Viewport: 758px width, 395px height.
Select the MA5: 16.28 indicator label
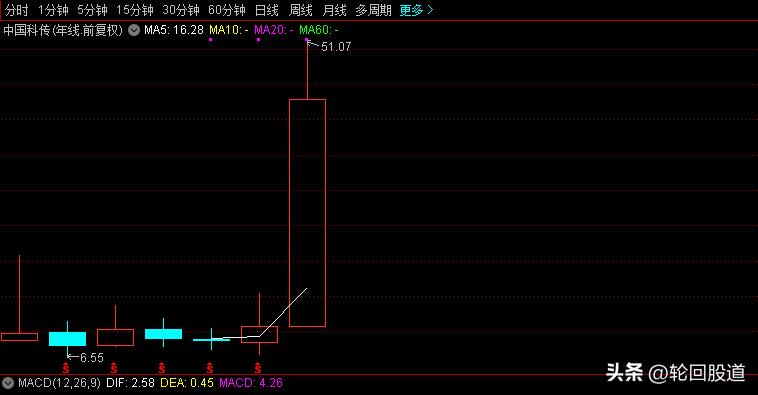(174, 30)
